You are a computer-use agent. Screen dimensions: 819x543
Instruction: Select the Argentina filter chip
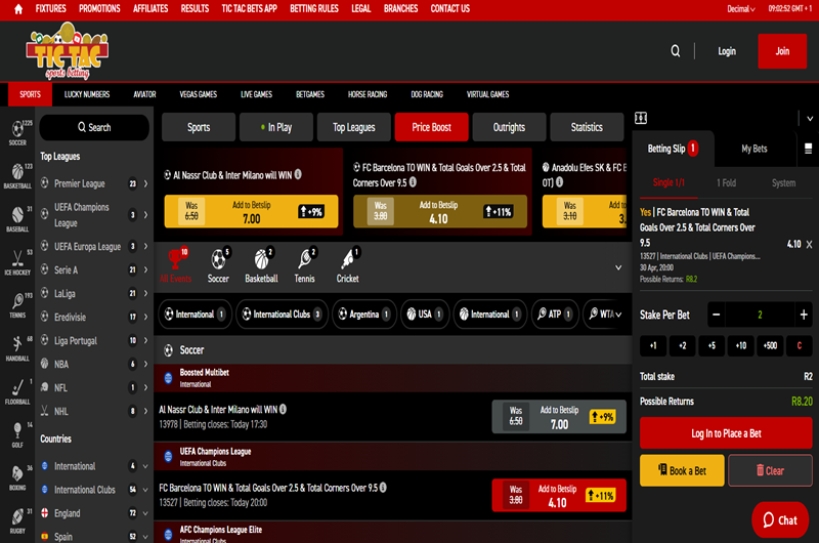point(364,314)
